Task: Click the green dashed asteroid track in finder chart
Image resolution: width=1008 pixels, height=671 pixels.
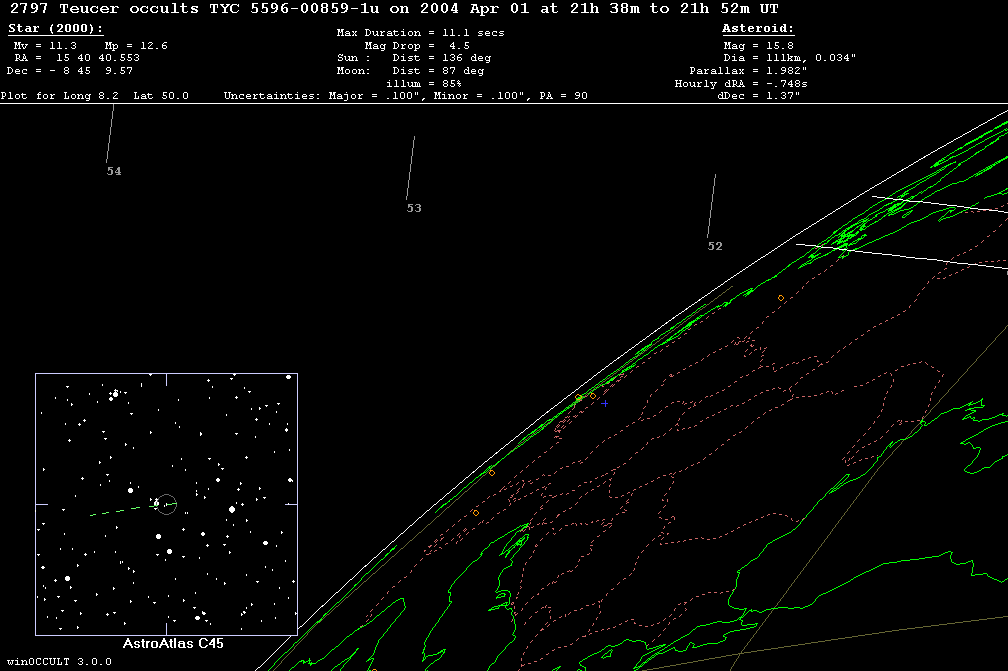Action: (118, 511)
